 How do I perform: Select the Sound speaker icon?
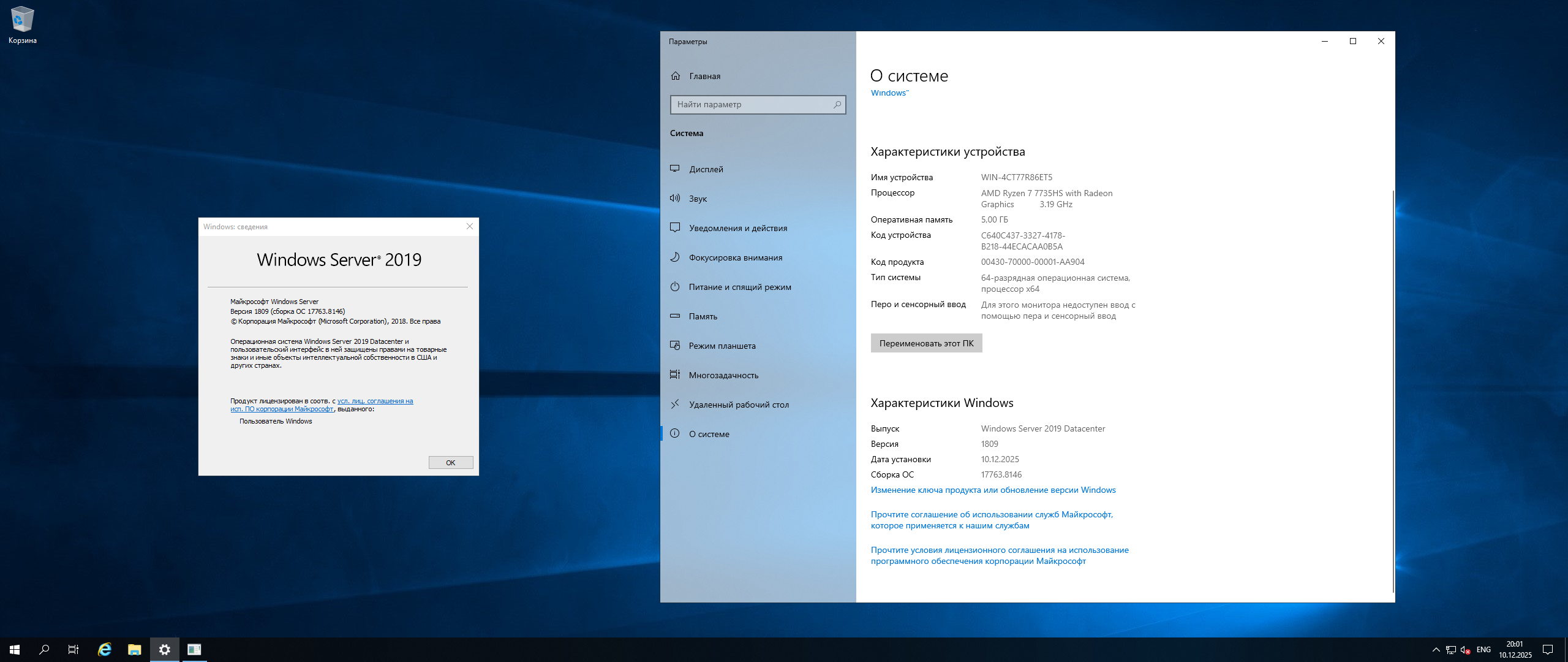675,198
